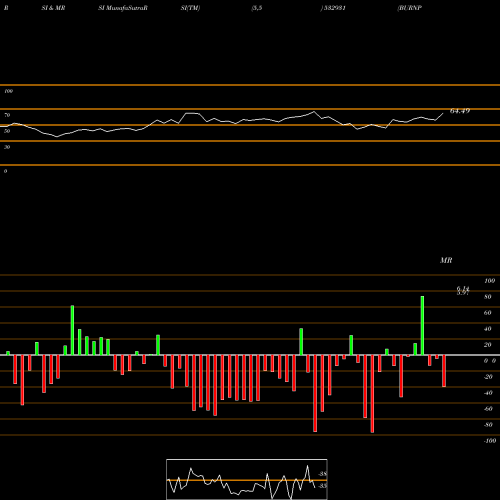Click the final red bar ending the MR histogram
Image resolution: width=500 pixels, height=500 pixels.
click(x=444, y=371)
